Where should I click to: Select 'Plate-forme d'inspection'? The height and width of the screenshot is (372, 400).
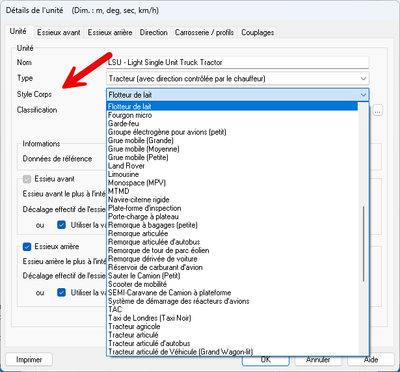pos(232,208)
